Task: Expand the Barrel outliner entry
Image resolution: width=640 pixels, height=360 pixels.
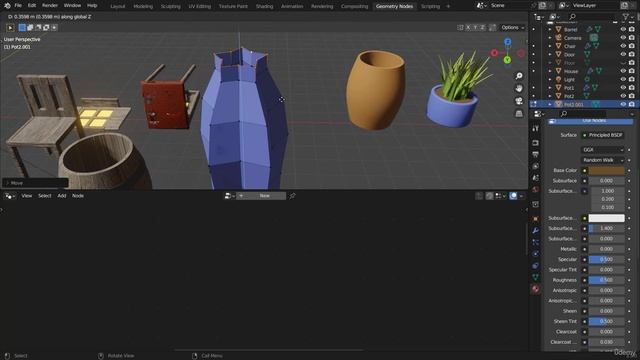Action: [x=550, y=29]
